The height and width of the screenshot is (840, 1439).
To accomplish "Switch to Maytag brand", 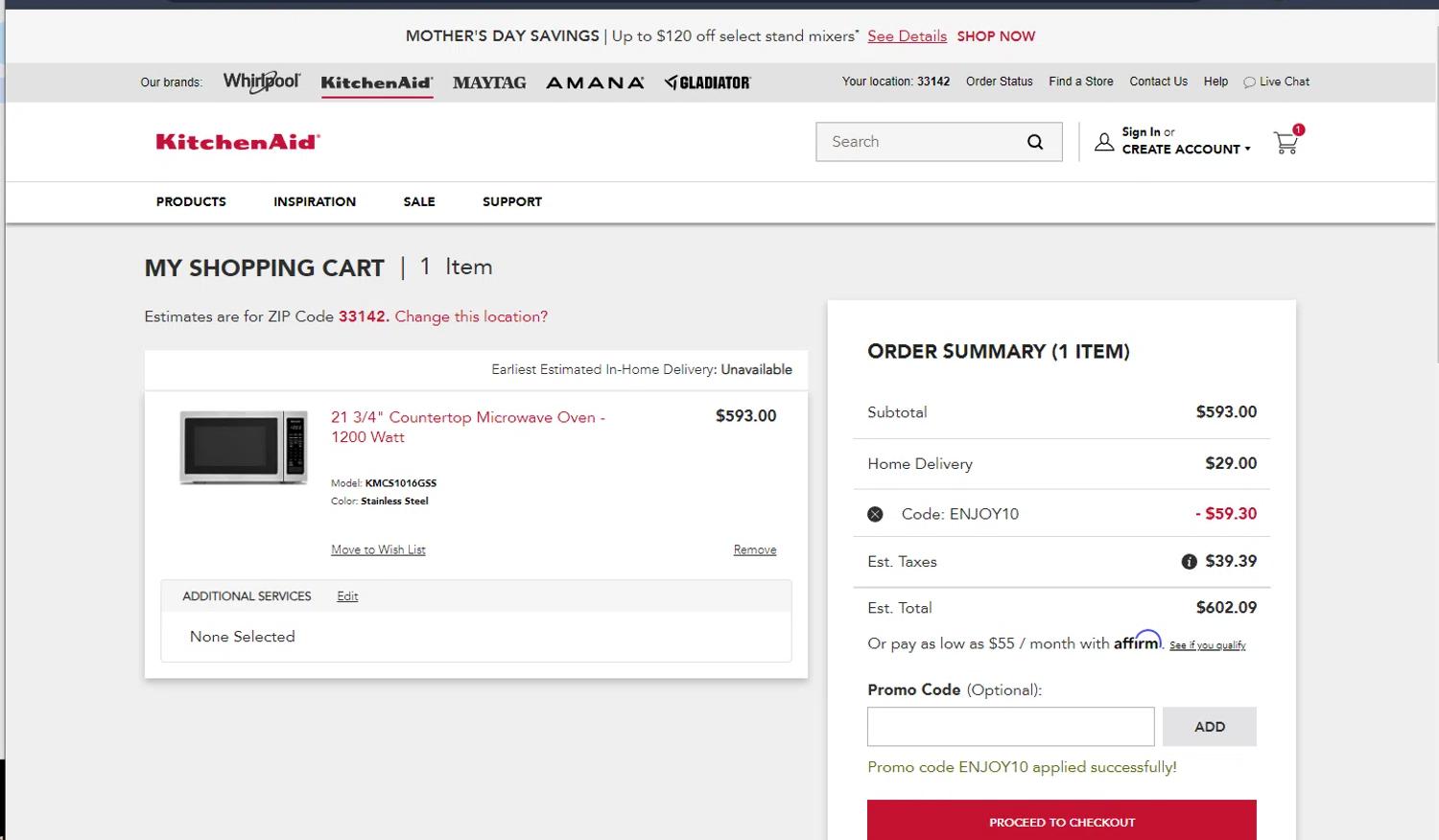I will pyautogui.click(x=489, y=82).
